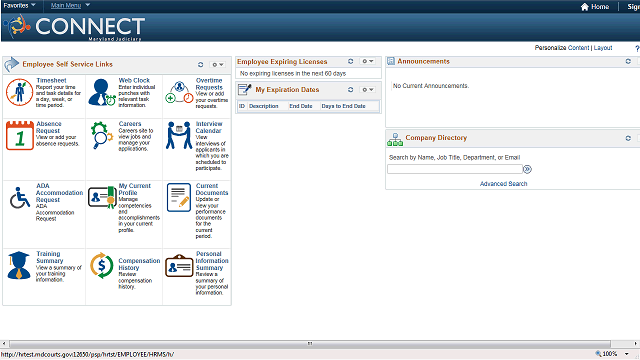Click the Company Directory org-chart icon

tap(395, 139)
